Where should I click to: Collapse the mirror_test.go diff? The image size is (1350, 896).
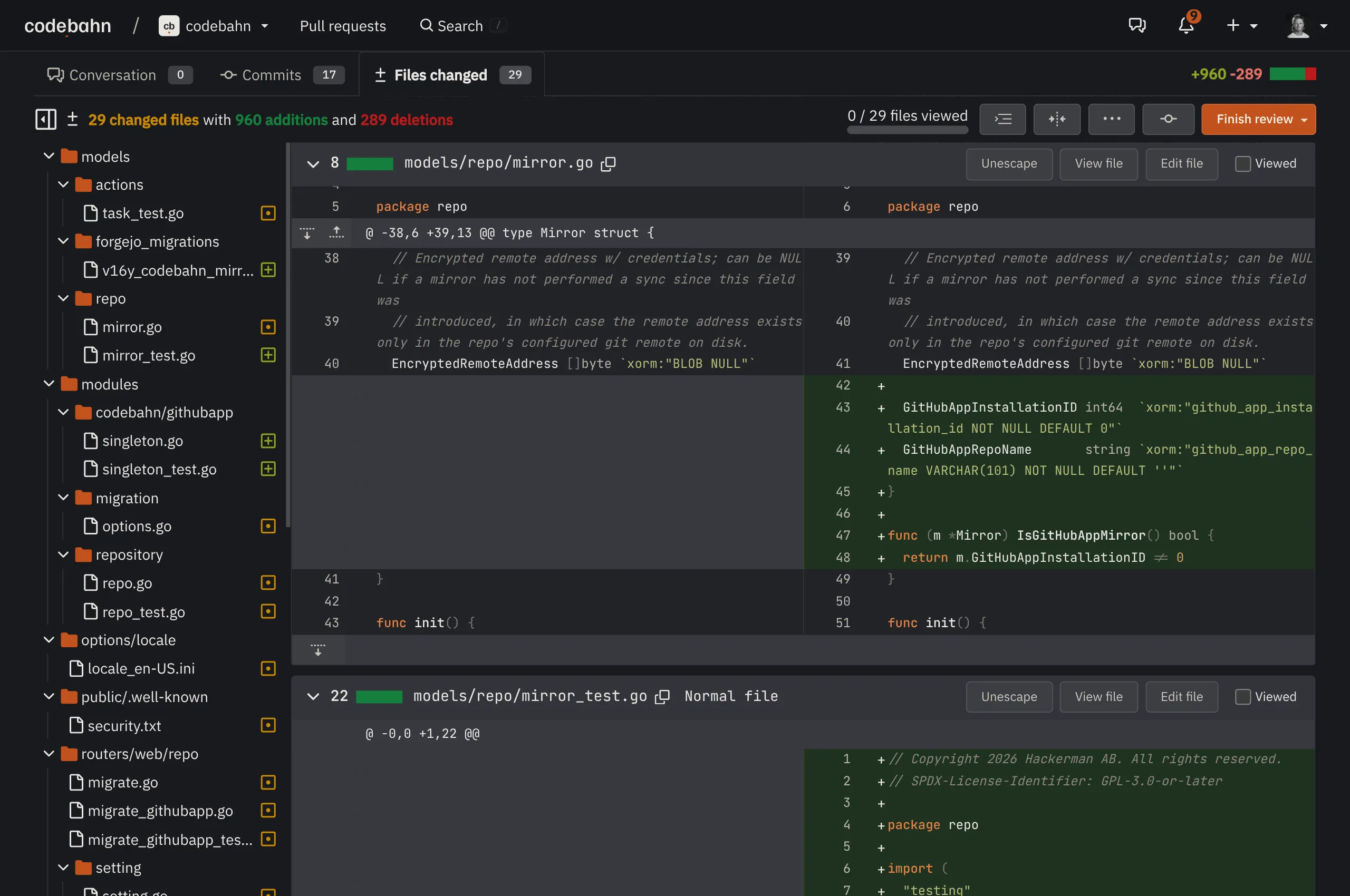point(313,697)
